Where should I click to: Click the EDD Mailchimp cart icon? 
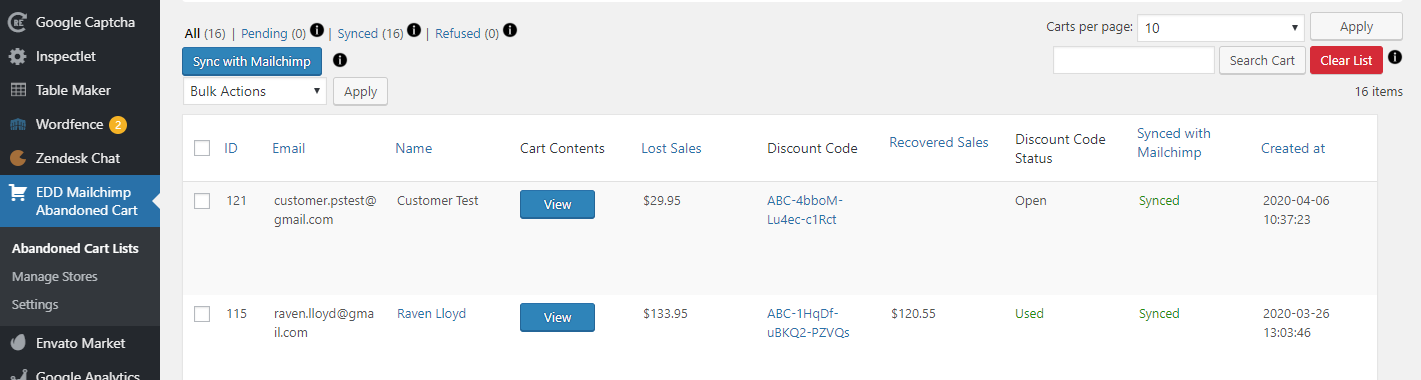[18, 192]
